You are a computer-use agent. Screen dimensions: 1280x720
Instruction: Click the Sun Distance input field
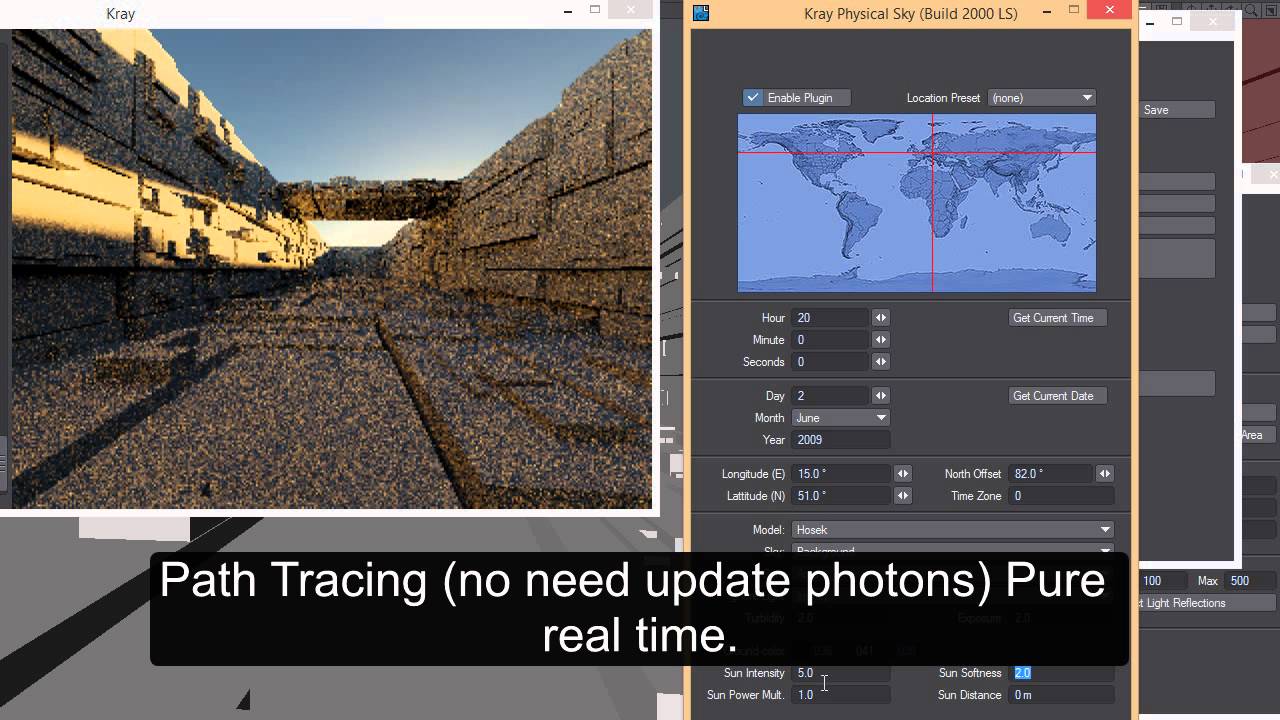1061,695
